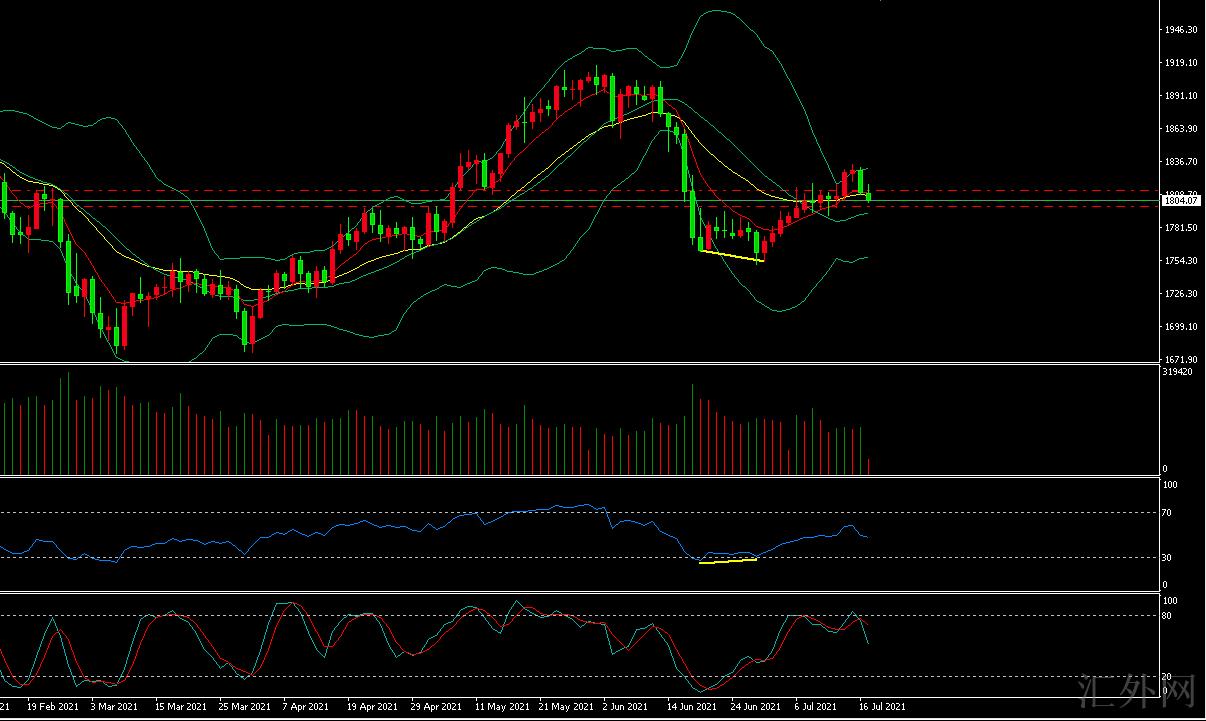Click the RSI 30 level label
The height and width of the screenshot is (721, 1206).
pos(1167,557)
